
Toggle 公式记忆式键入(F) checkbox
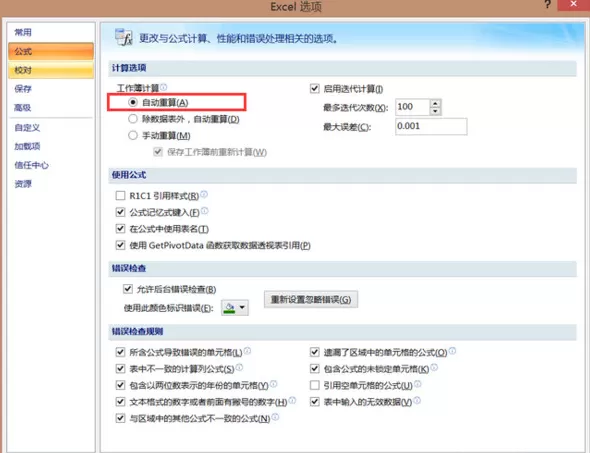[120, 212]
